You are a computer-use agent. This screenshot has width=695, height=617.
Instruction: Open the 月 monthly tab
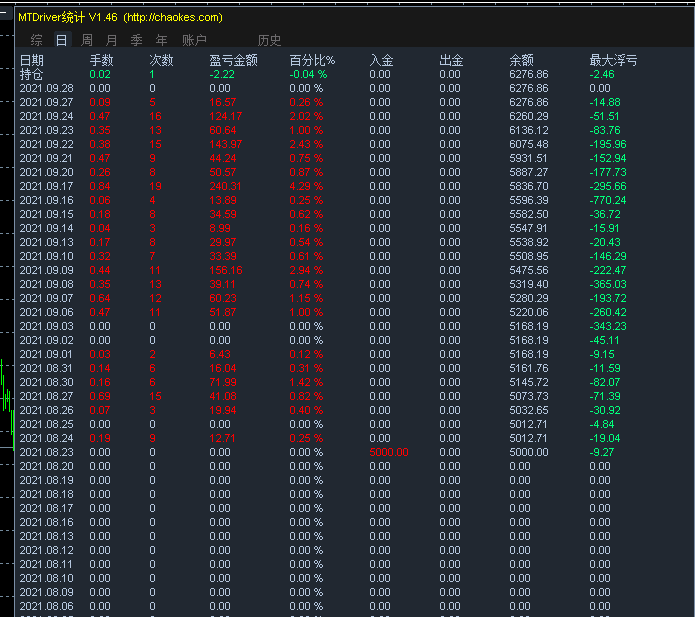pos(112,40)
